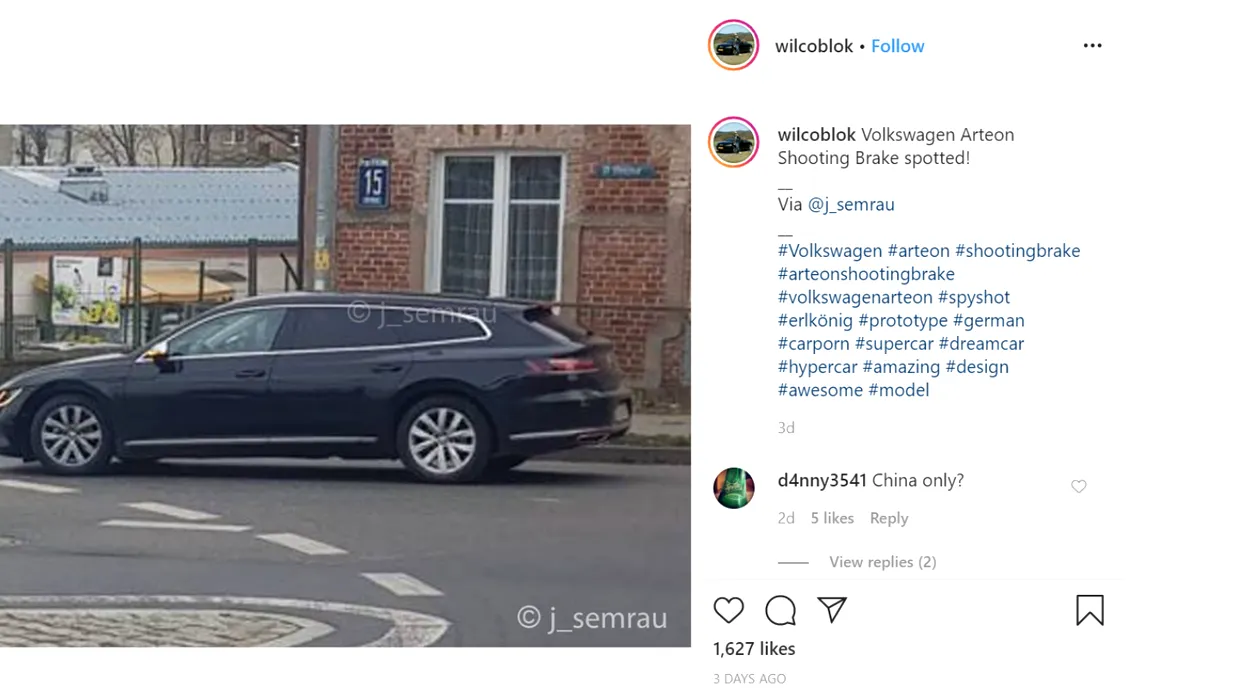Open the @j_semrau mention link

pyautogui.click(x=851, y=204)
